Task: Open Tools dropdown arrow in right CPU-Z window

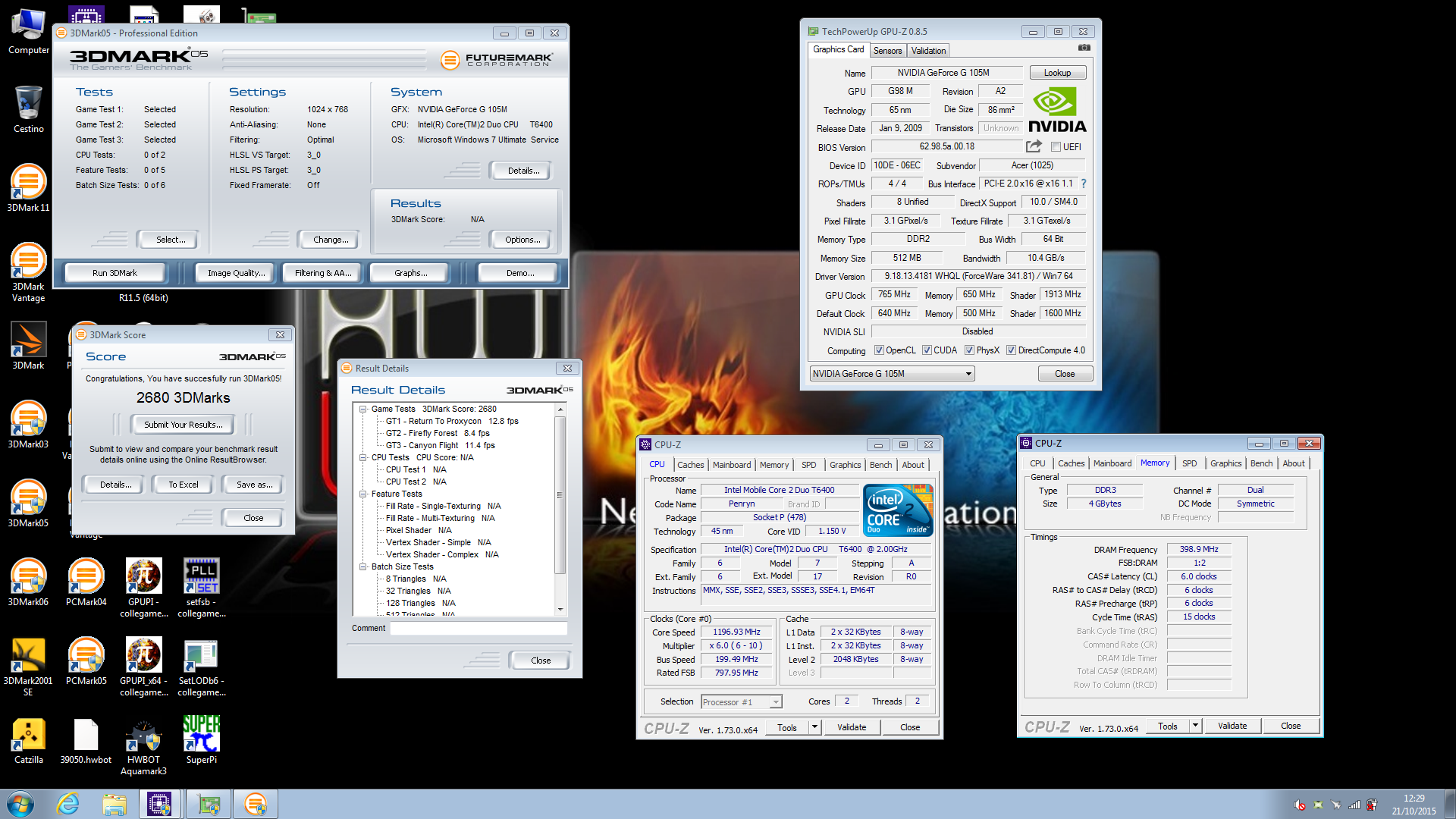Action: 1195,726
